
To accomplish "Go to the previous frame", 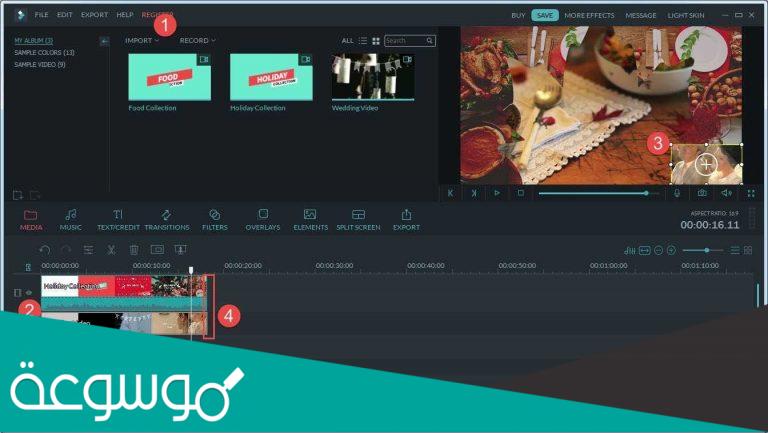I will (x=450, y=193).
